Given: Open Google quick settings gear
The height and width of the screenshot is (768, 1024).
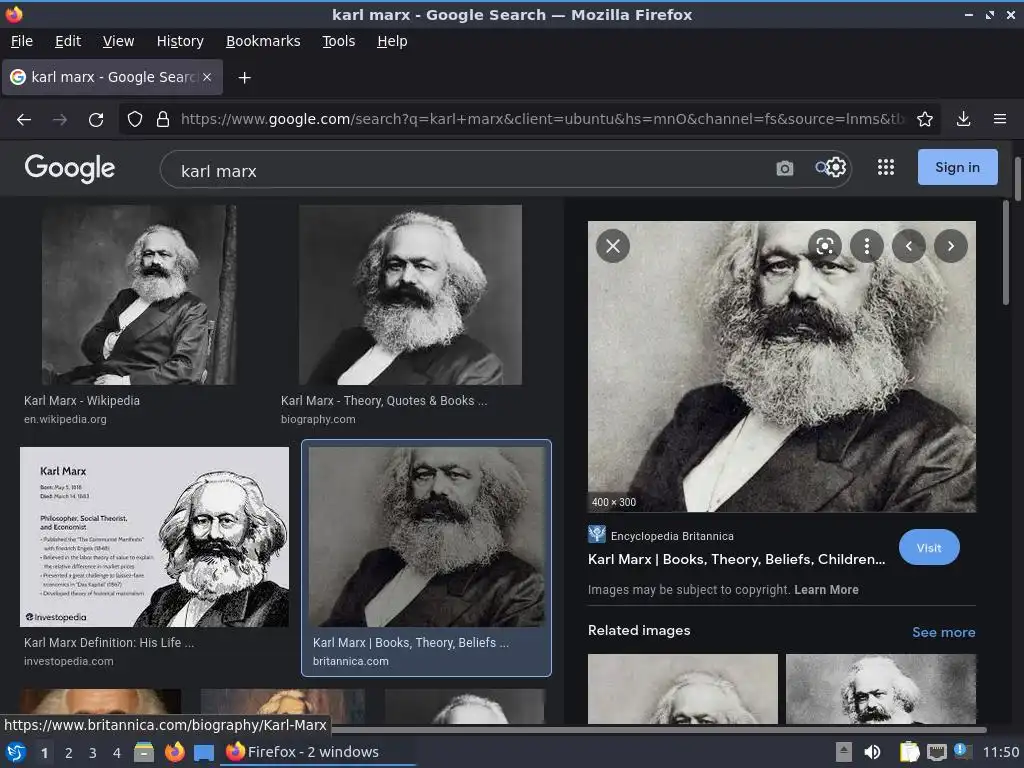Looking at the screenshot, I should (x=836, y=167).
